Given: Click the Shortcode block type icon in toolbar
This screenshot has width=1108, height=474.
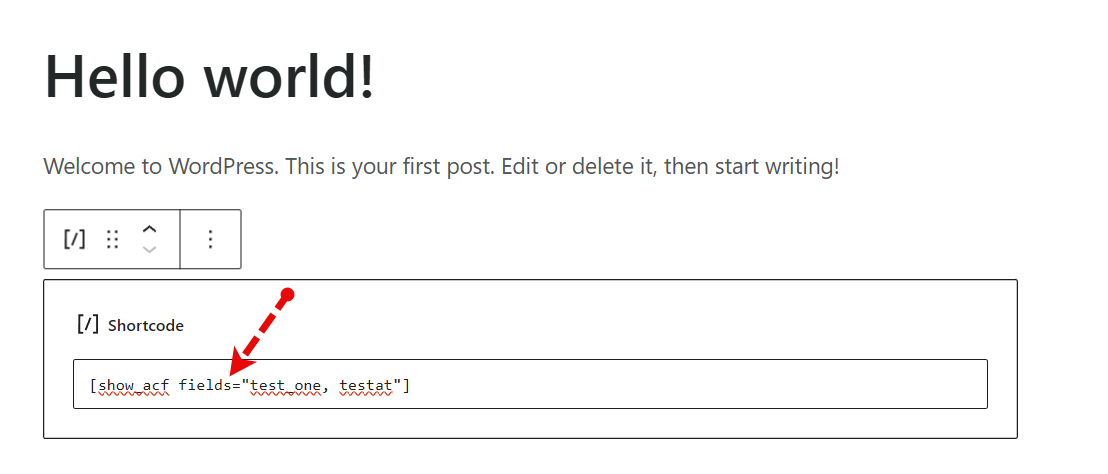Looking at the screenshot, I should pyautogui.click(x=74, y=239).
